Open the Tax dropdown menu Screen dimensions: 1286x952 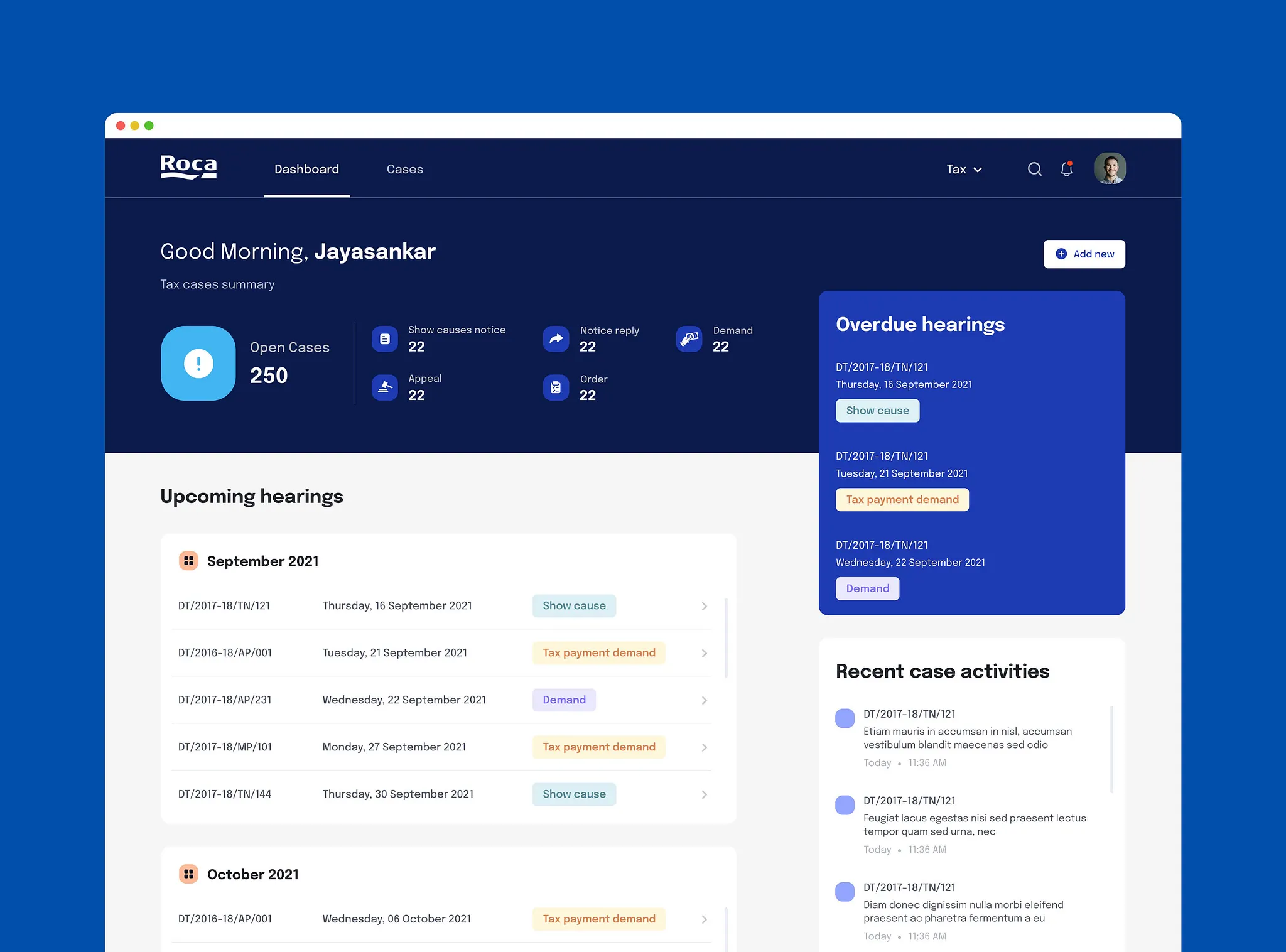point(964,170)
